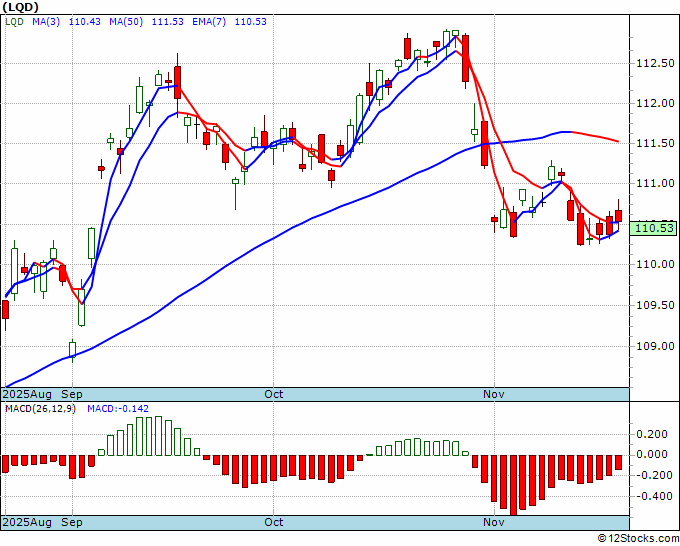Click Nov on the MACD date axis

[494, 522]
